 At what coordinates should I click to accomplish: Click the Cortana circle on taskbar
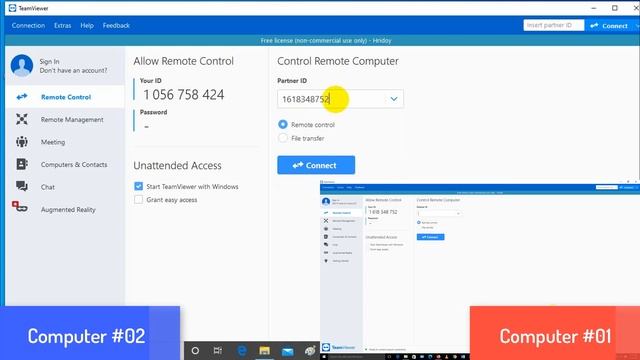[195, 351]
